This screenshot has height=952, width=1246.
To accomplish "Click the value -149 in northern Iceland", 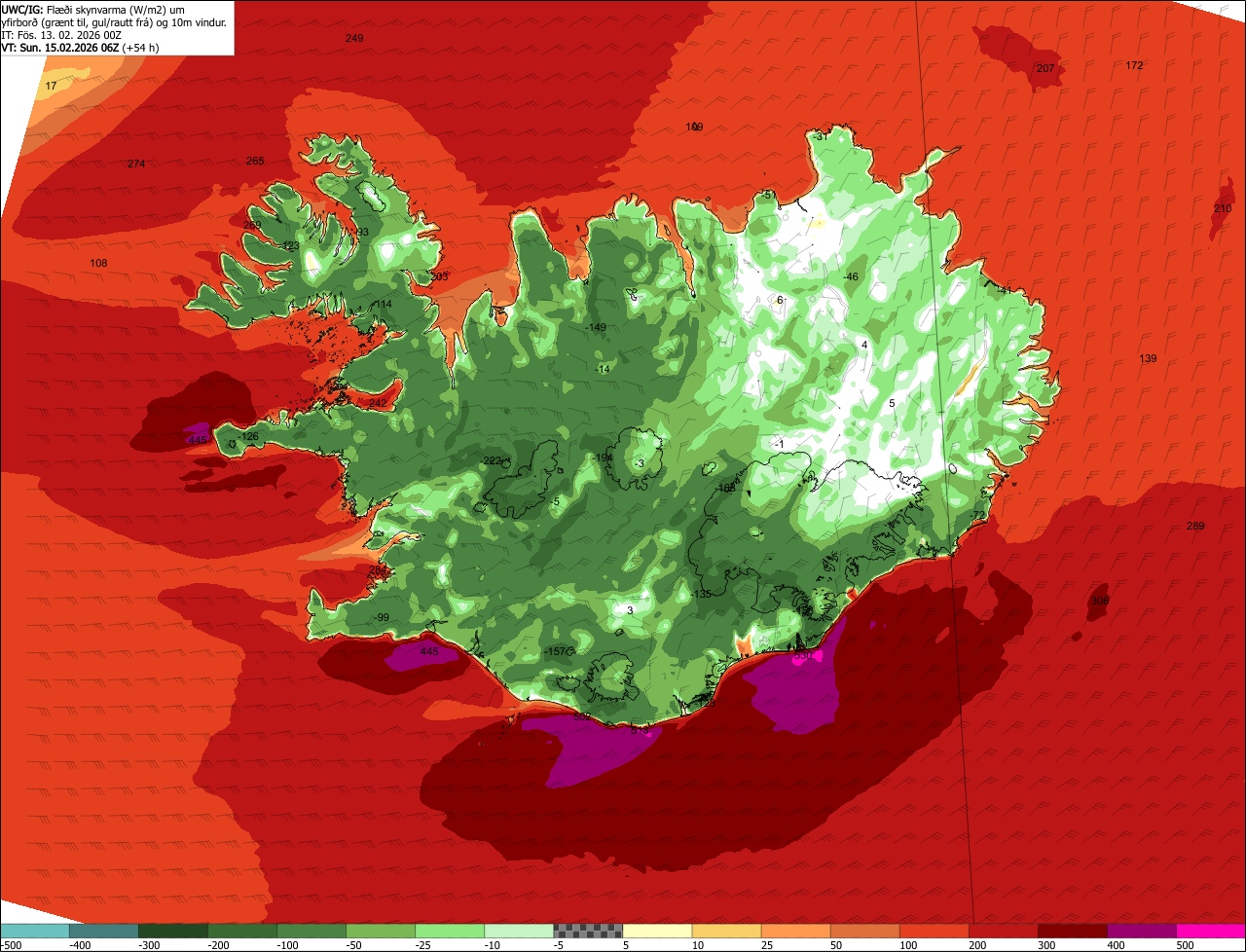I will (596, 327).
